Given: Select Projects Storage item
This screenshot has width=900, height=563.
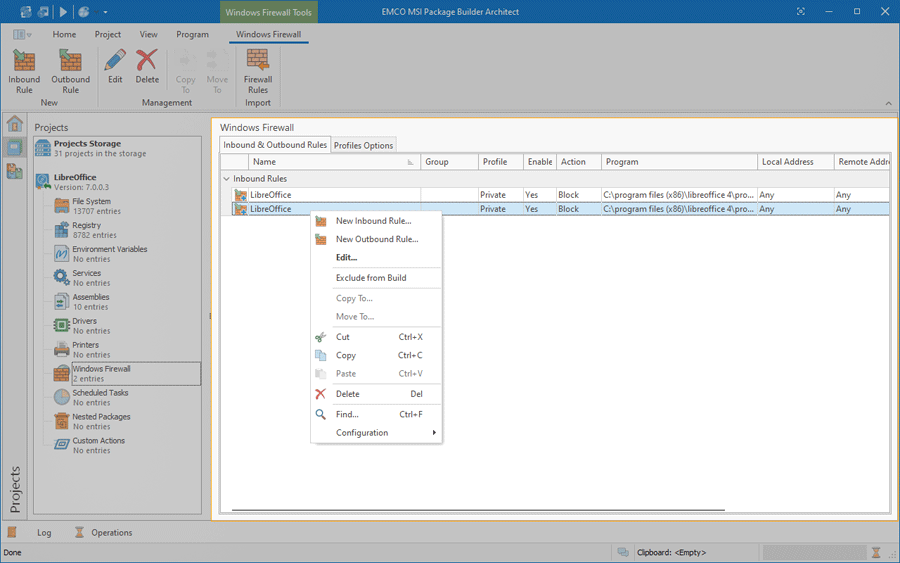Looking at the screenshot, I should coord(117,148).
